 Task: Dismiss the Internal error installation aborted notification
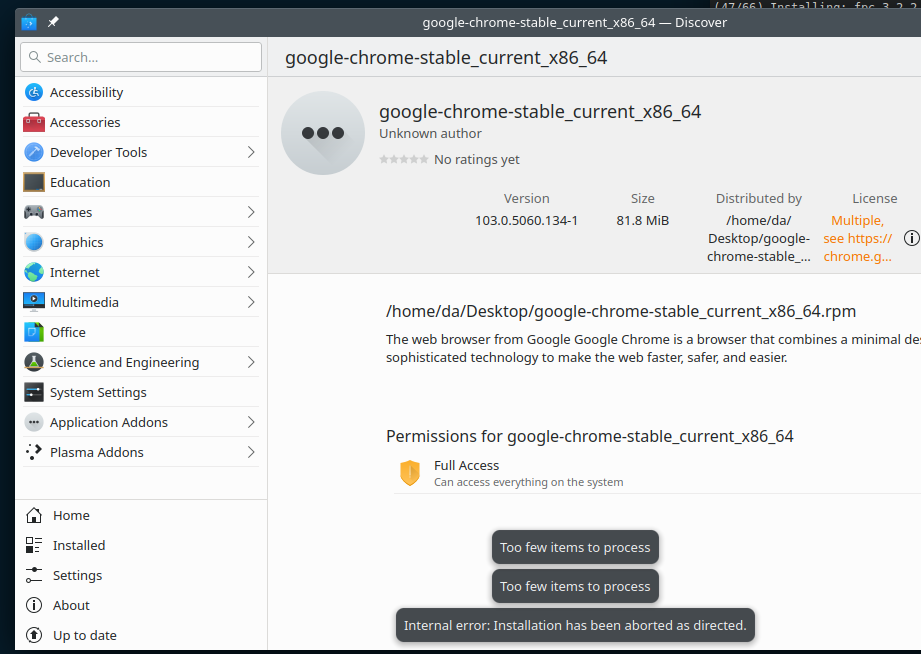(575, 625)
